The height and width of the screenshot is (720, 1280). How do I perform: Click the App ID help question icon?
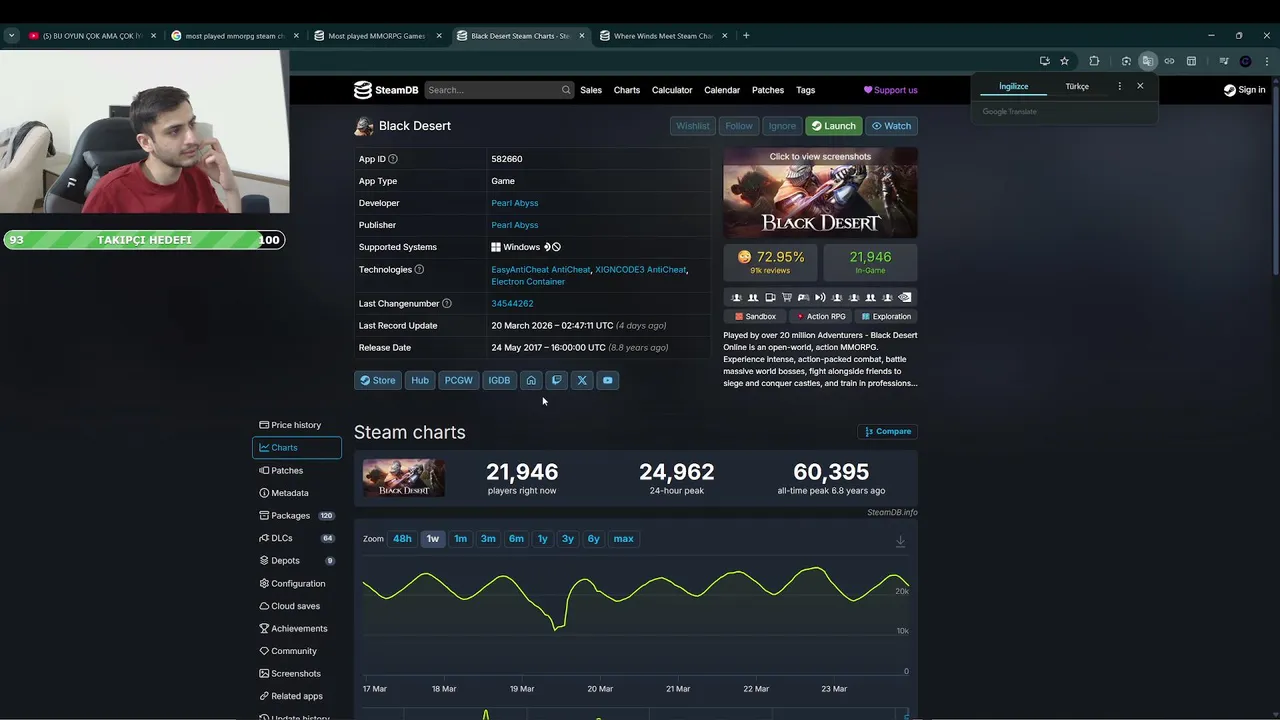[x=393, y=159]
